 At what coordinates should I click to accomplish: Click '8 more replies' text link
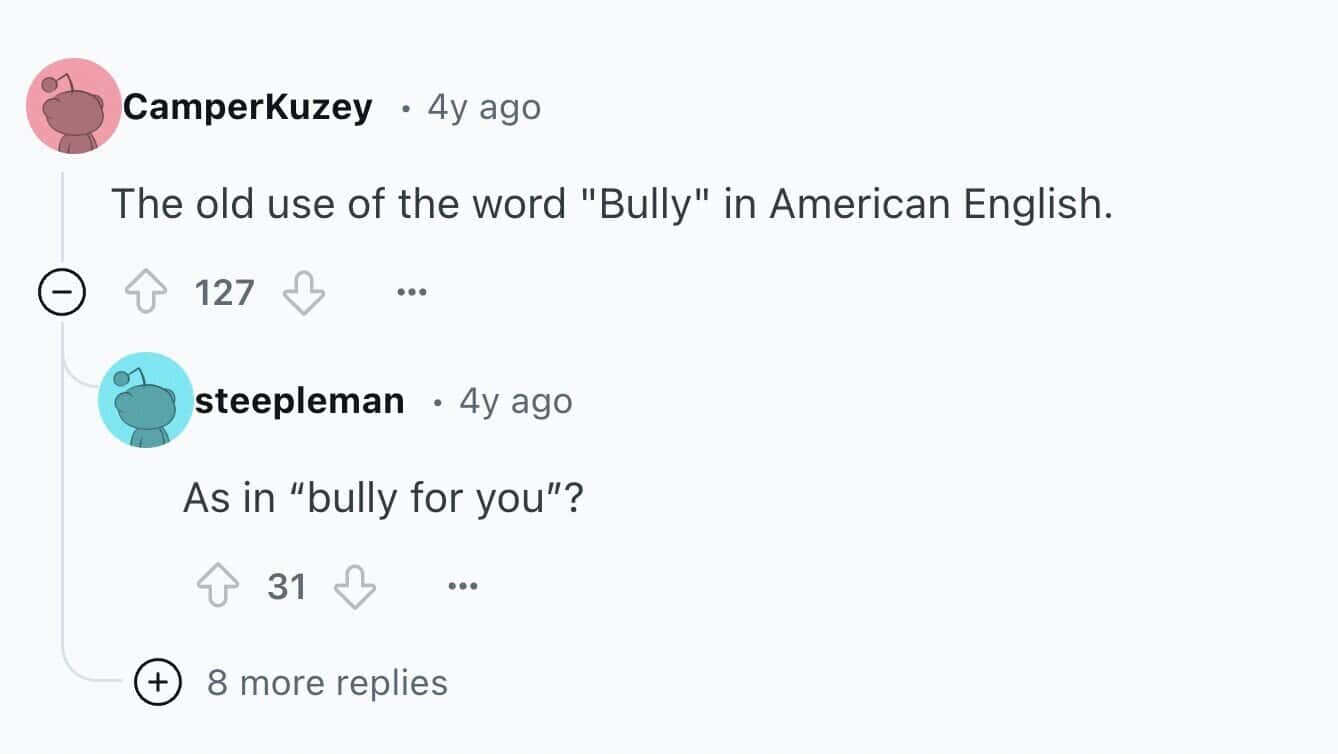click(327, 683)
